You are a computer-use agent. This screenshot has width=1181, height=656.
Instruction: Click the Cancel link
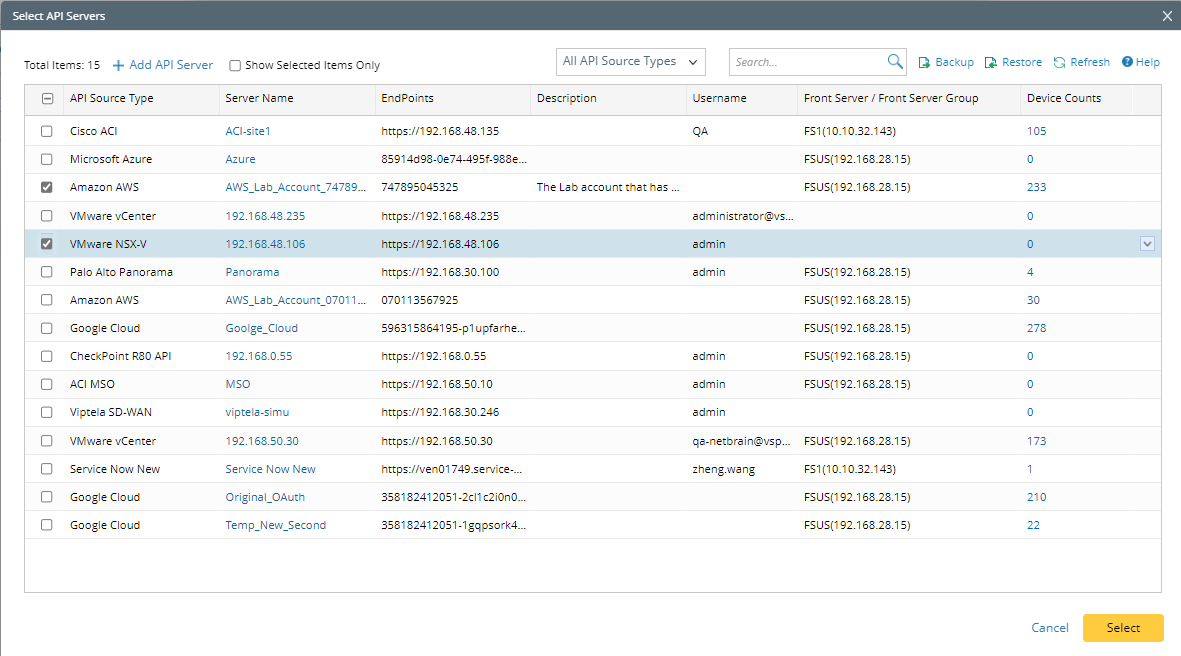click(x=1050, y=628)
